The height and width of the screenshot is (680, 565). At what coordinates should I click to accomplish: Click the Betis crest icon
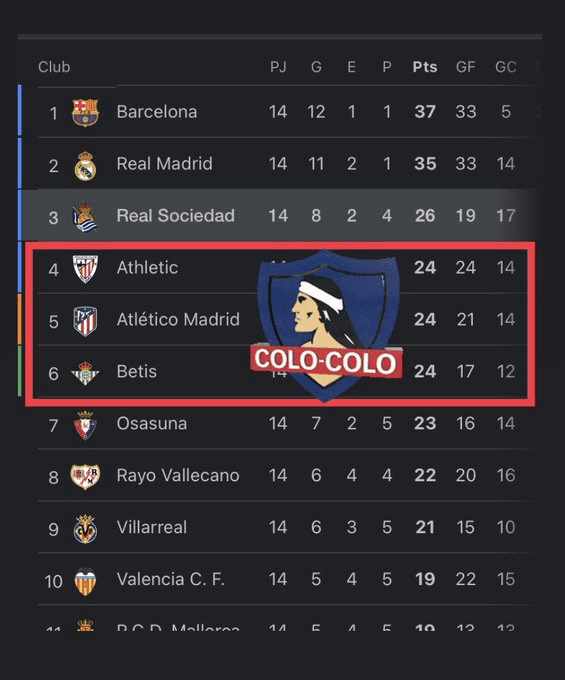tap(85, 373)
